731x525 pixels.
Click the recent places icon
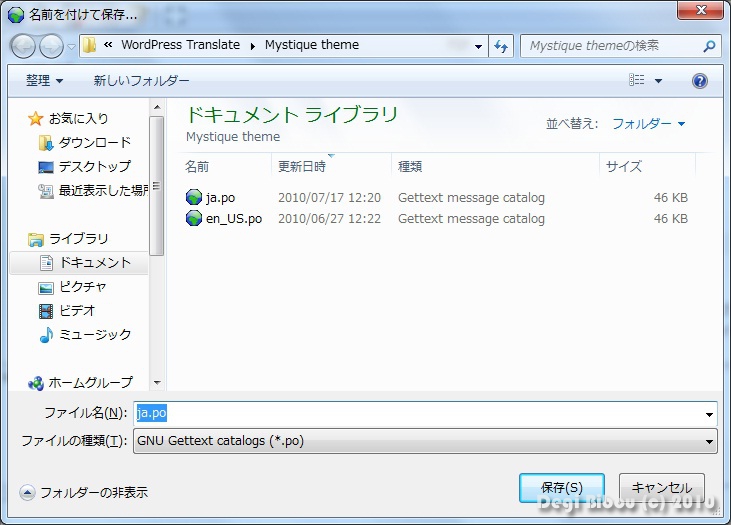coord(46,191)
